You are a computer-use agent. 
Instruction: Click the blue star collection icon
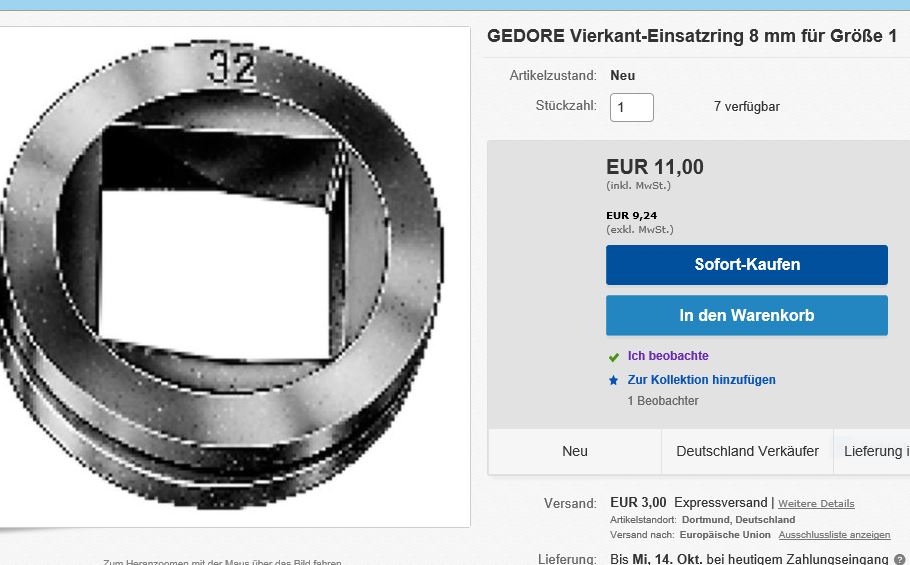[614, 380]
